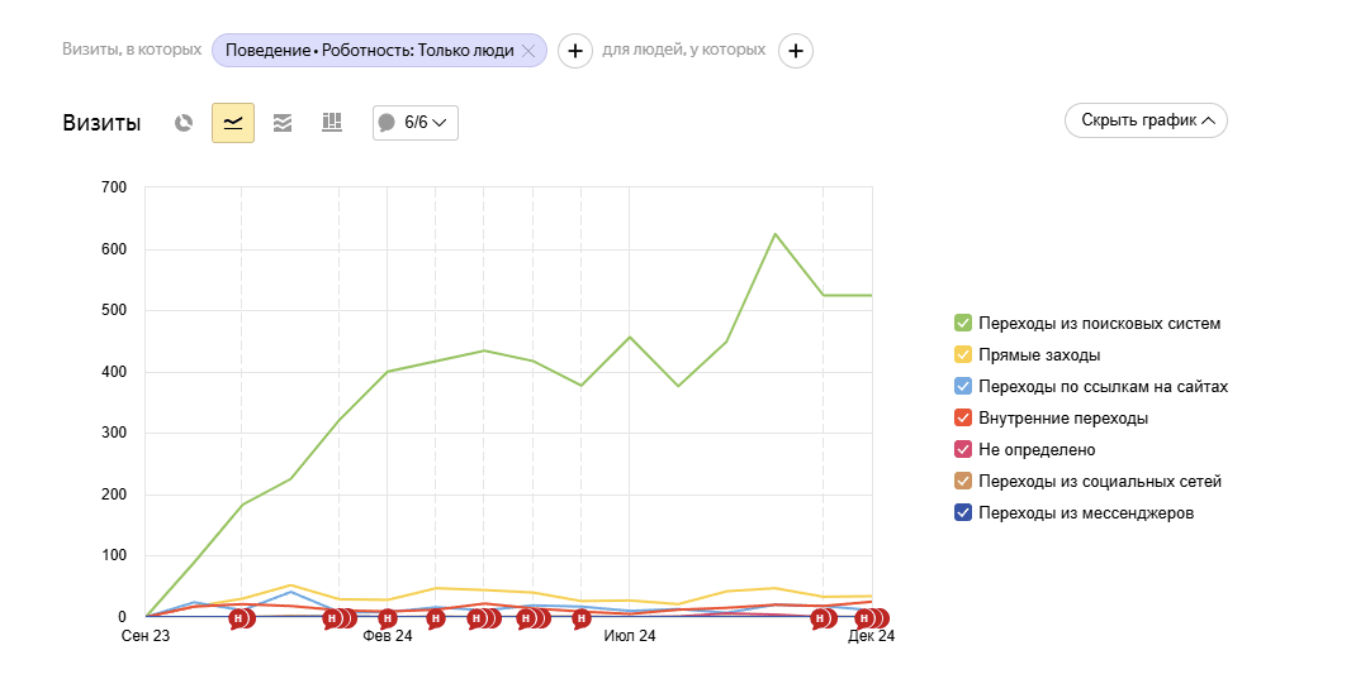This screenshot has width=1350, height=694.
Task: Open the Поведение Роботность filter chip
Action: click(x=369, y=50)
